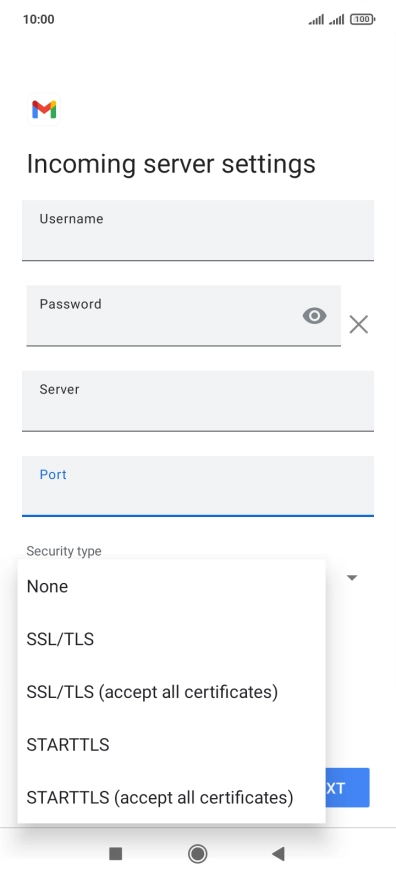Click into the Server input field
This screenshot has width=396, height=880.
point(198,401)
